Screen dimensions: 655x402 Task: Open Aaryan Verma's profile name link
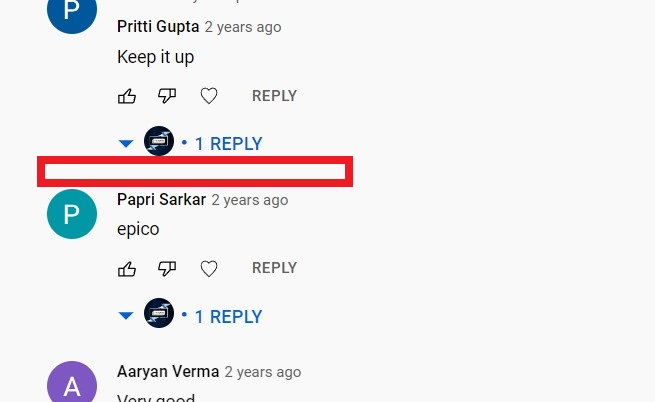168,371
